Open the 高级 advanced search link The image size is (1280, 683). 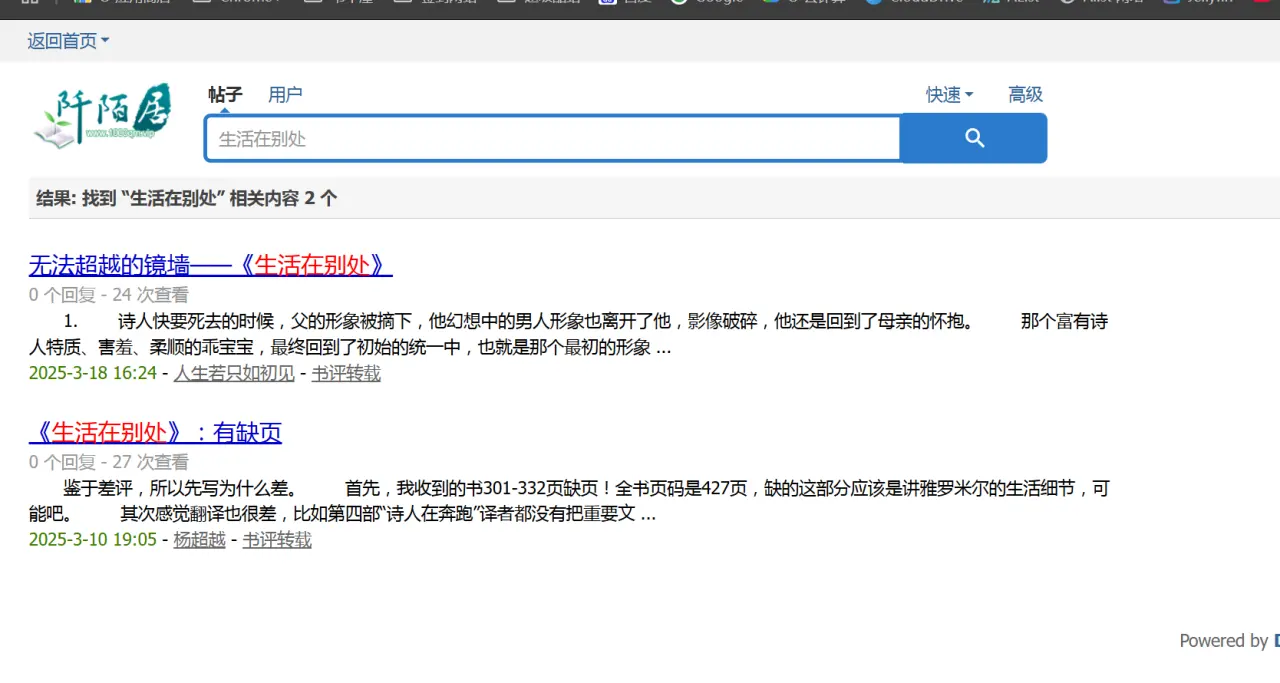[1025, 94]
